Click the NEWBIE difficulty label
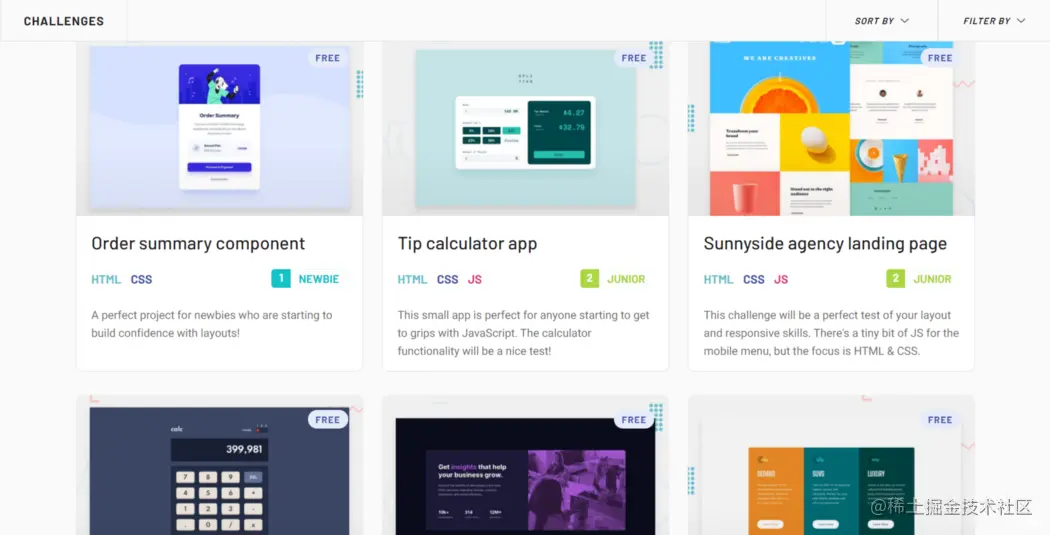Image resolution: width=1050 pixels, height=535 pixels. pos(319,279)
